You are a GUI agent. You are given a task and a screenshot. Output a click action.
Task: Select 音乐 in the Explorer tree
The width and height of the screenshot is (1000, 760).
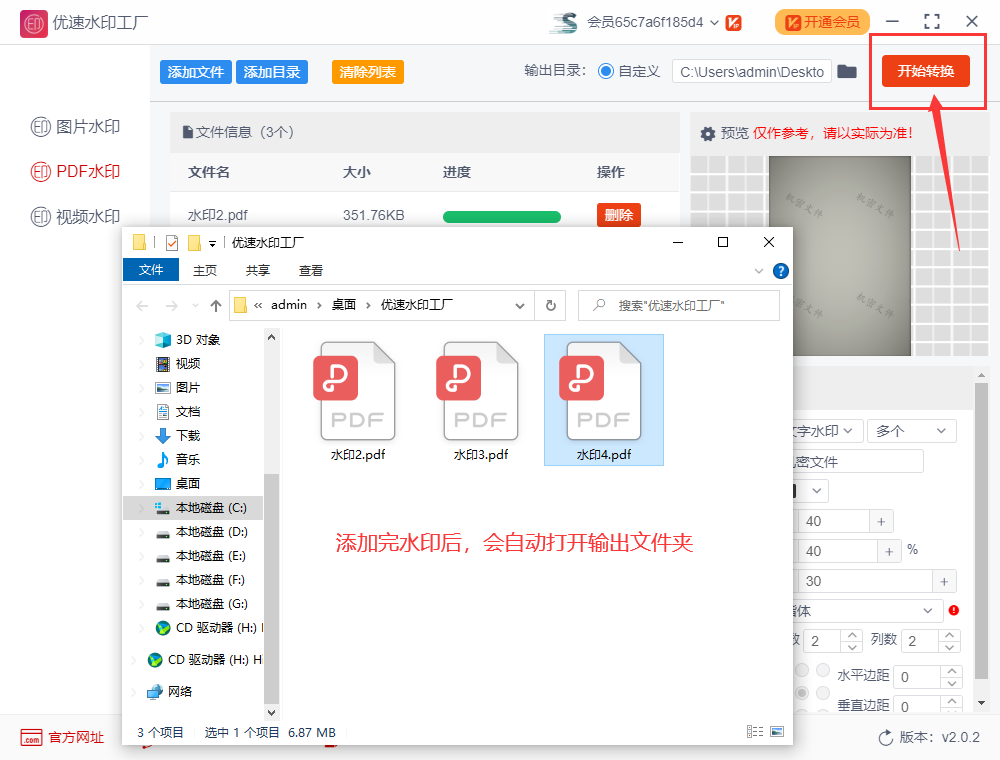[x=188, y=460]
